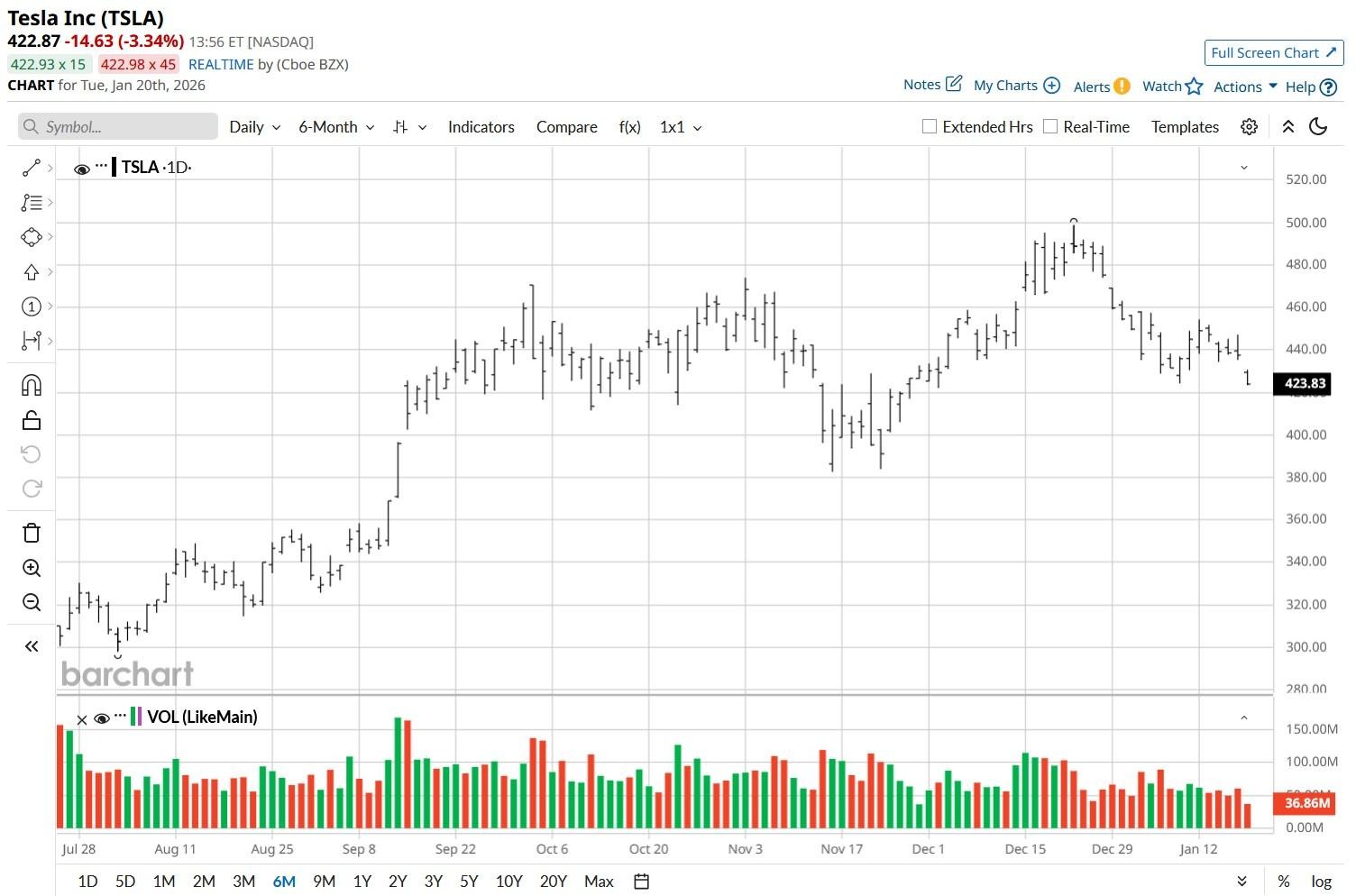The width and height of the screenshot is (1356, 896).
Task: Open the Indicators panel
Action: coord(481,127)
